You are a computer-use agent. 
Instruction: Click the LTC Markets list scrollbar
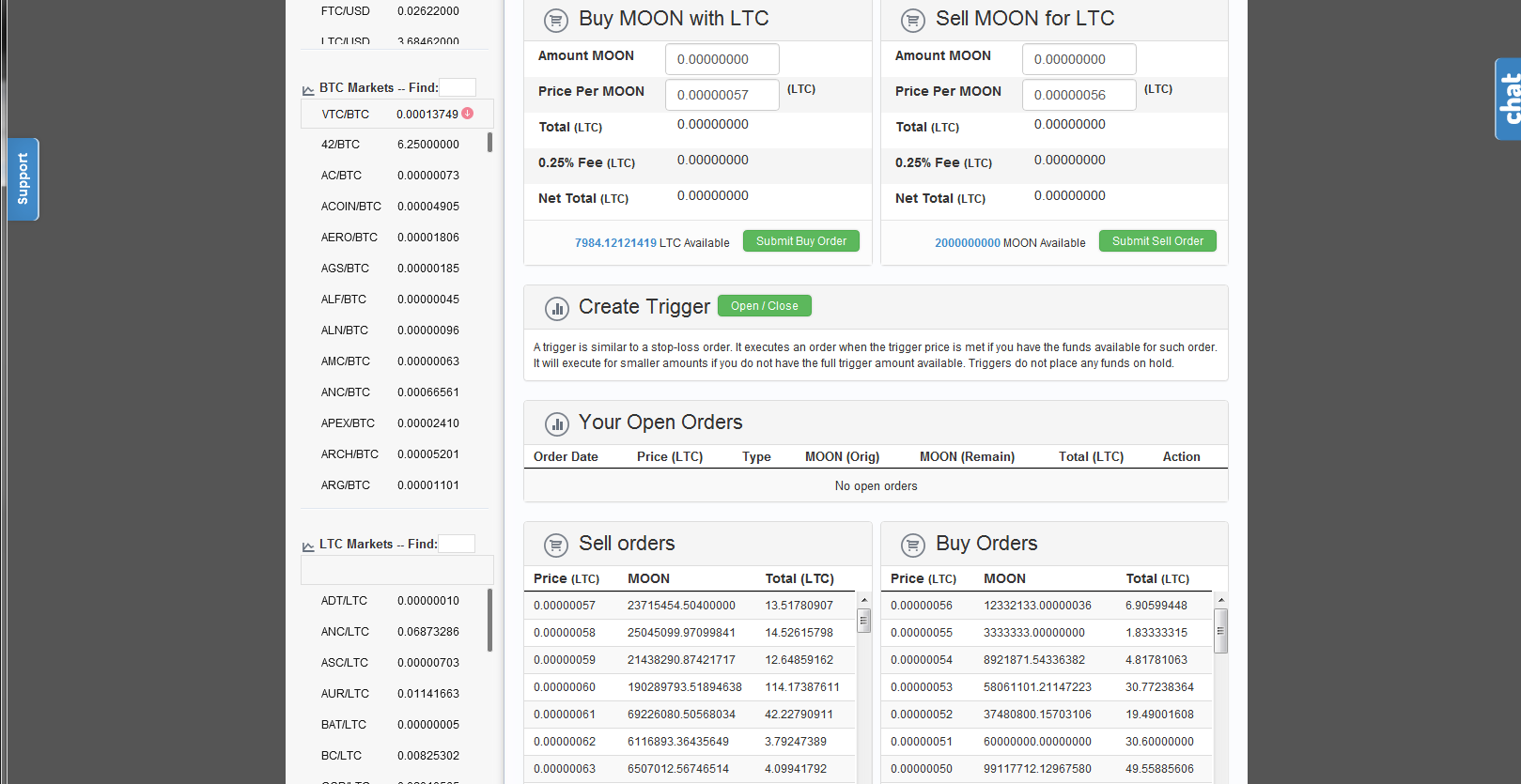[489, 620]
